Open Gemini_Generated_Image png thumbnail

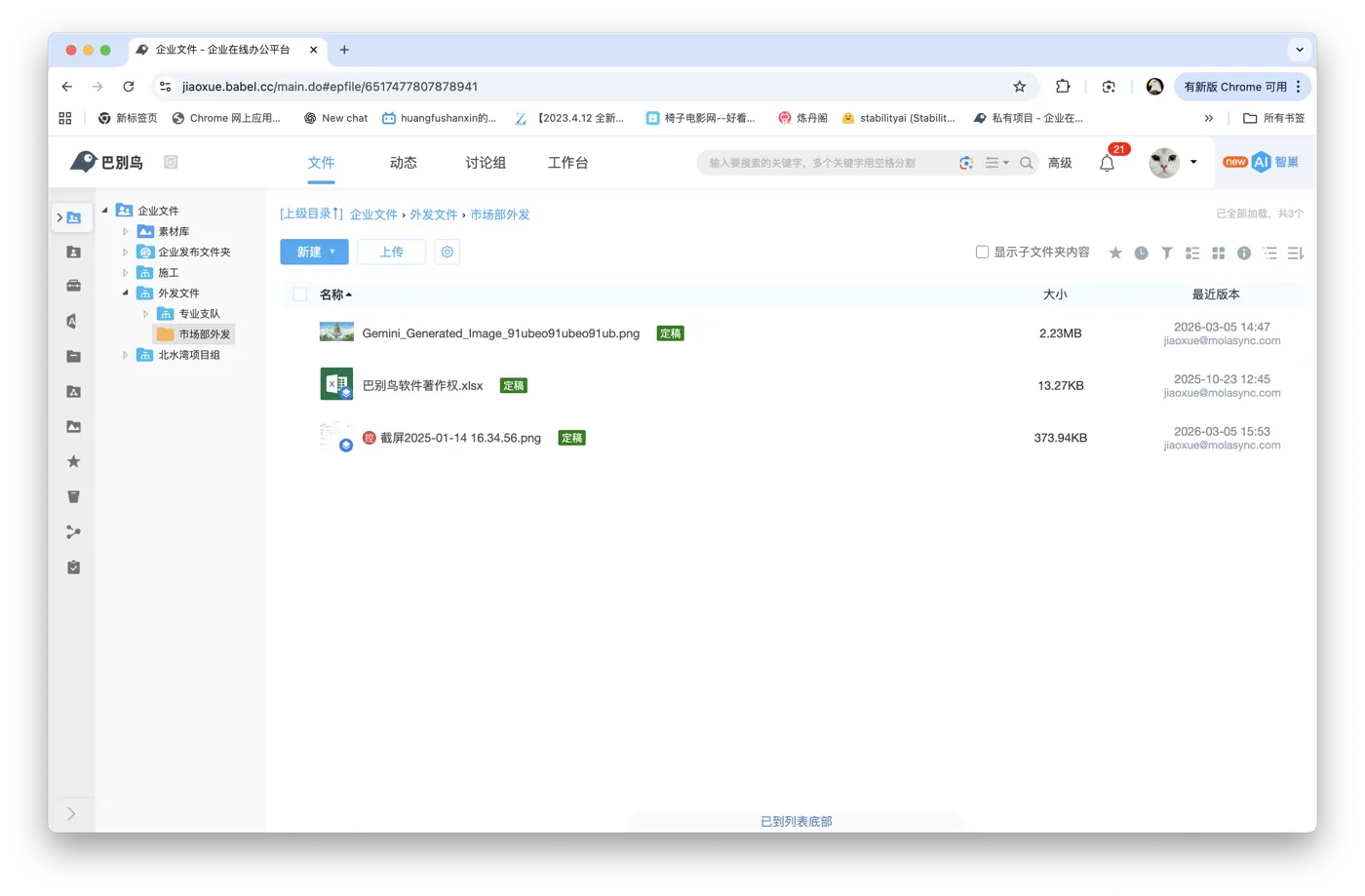tap(336, 332)
